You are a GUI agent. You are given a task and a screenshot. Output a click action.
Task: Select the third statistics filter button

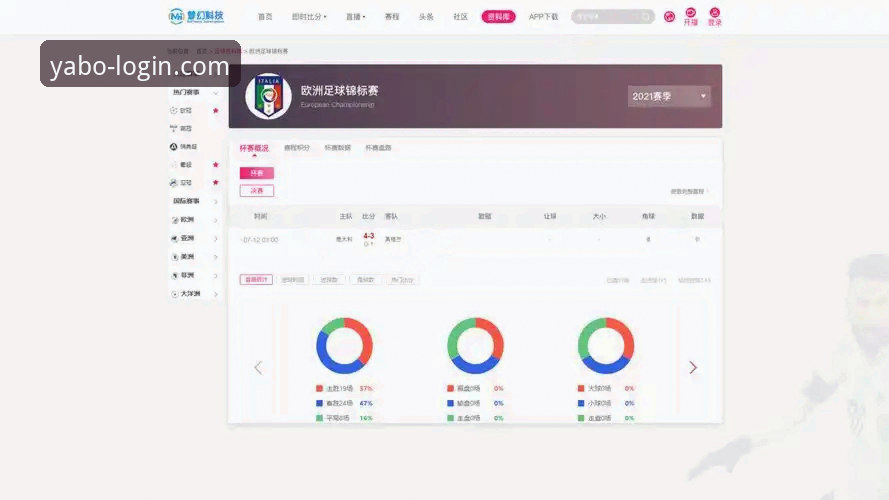(329, 280)
